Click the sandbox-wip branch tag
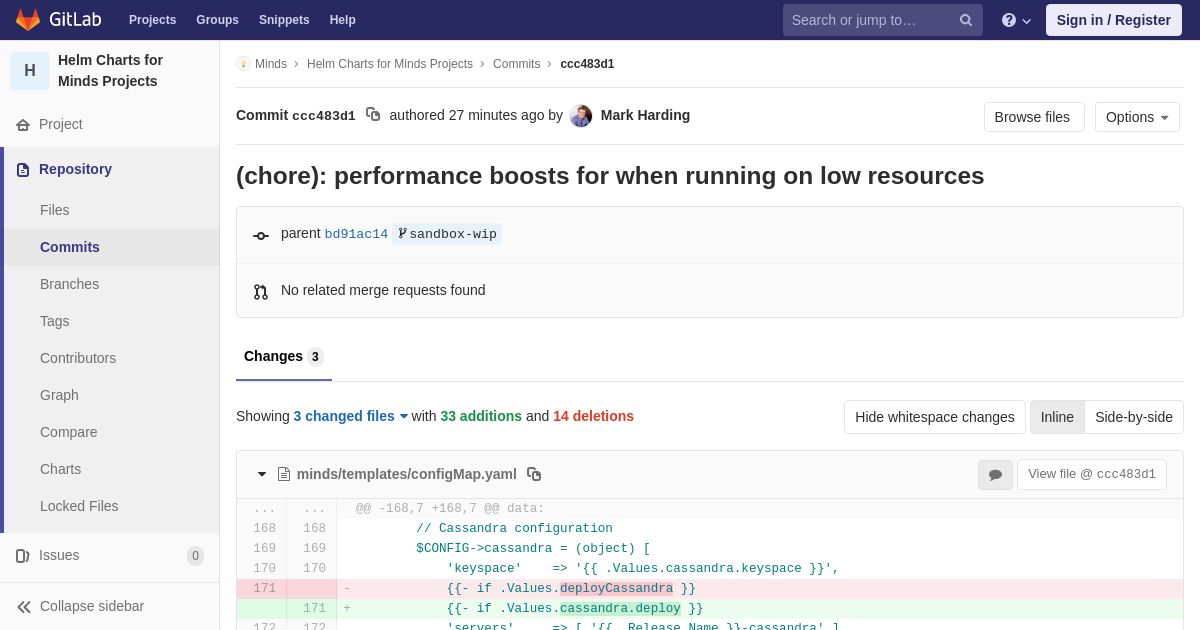 447,234
